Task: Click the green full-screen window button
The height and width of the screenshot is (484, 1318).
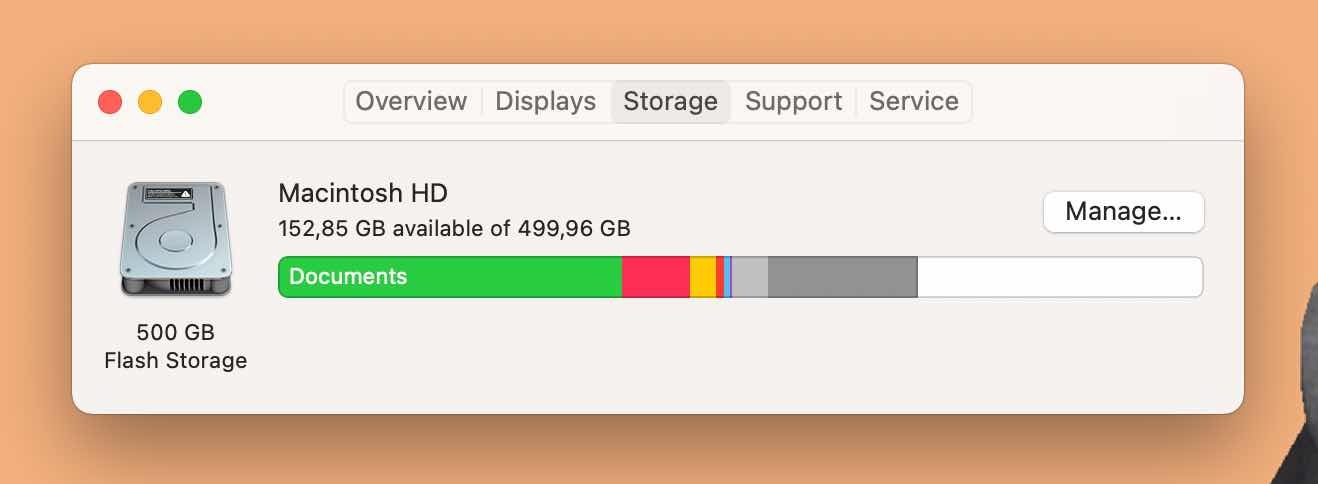Action: [190, 102]
